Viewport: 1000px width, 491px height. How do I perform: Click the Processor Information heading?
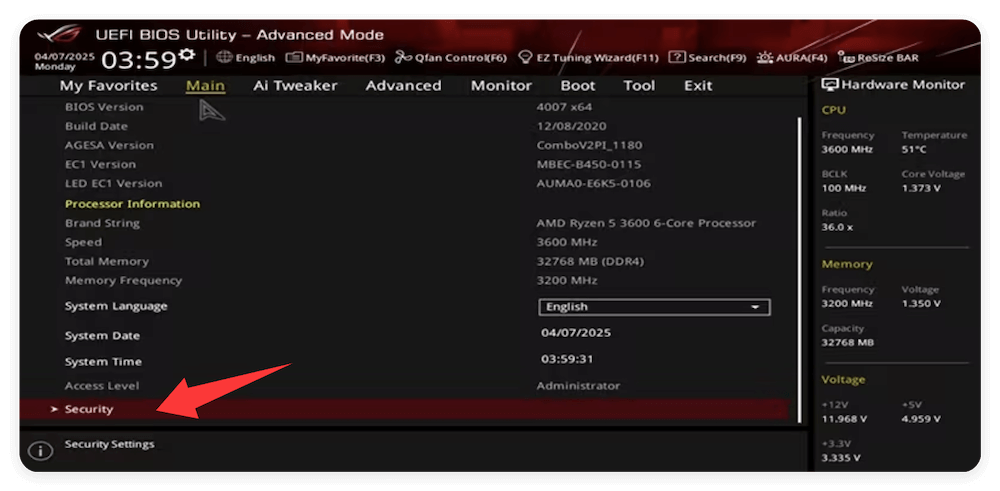[133, 204]
